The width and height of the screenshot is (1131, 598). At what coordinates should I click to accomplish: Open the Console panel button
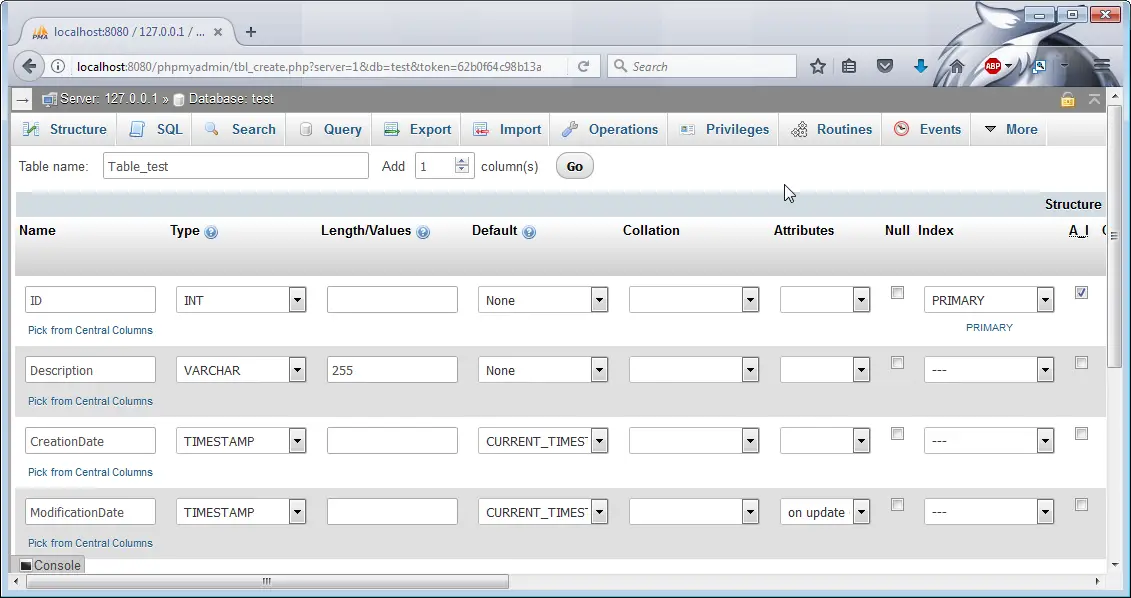(x=49, y=566)
